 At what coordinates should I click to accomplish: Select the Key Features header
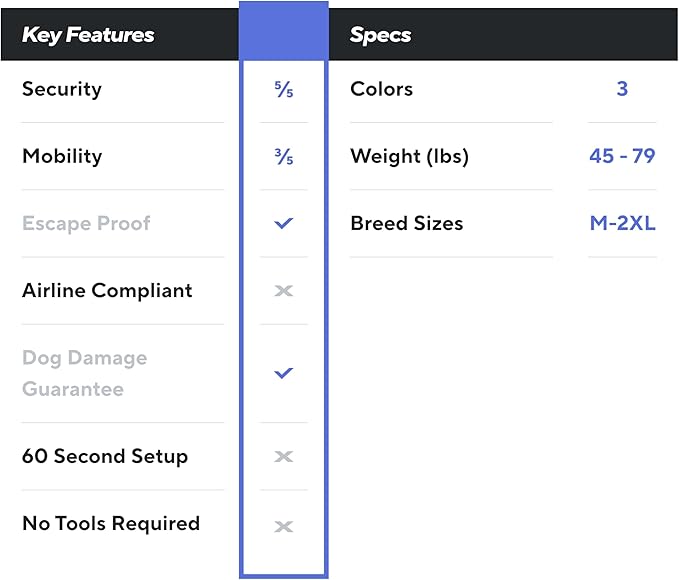coord(88,35)
